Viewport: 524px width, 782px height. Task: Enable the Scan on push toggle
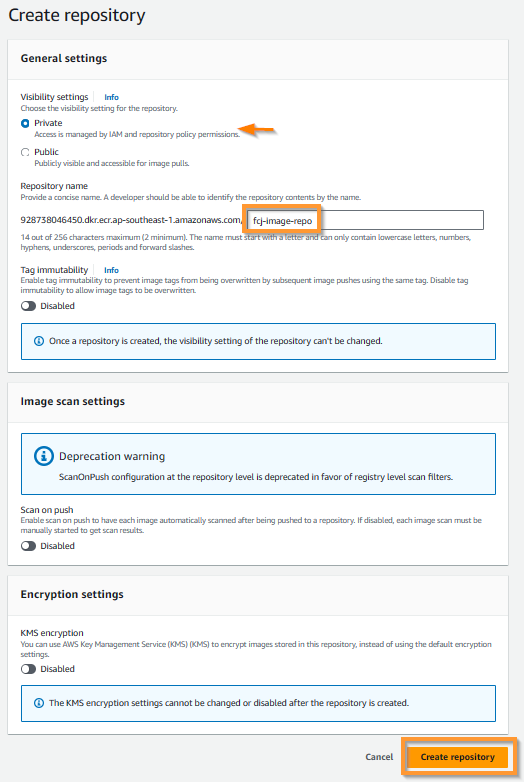point(28,546)
